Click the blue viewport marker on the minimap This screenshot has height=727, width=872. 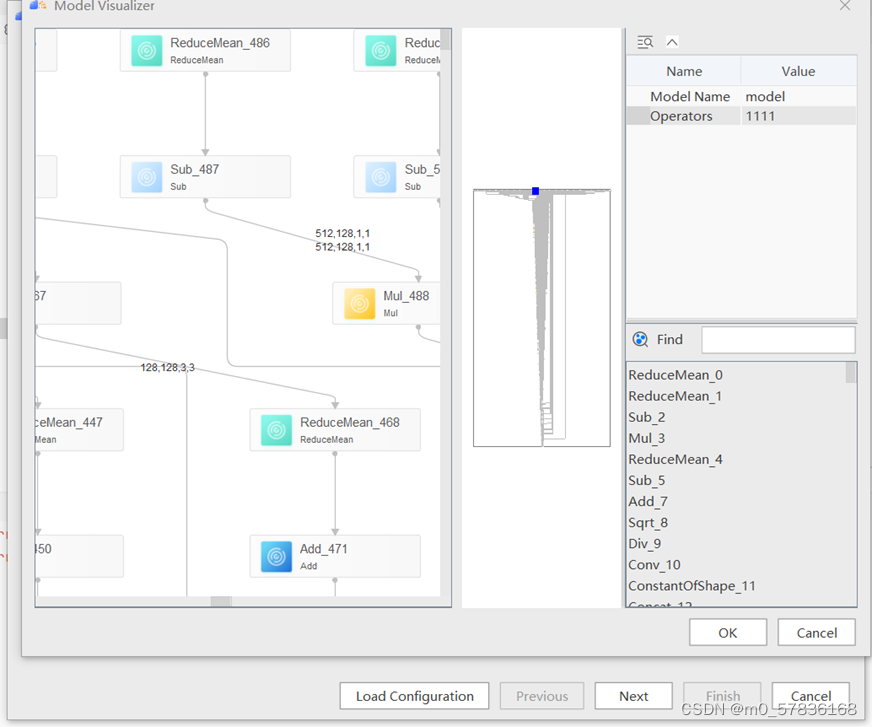[x=535, y=190]
